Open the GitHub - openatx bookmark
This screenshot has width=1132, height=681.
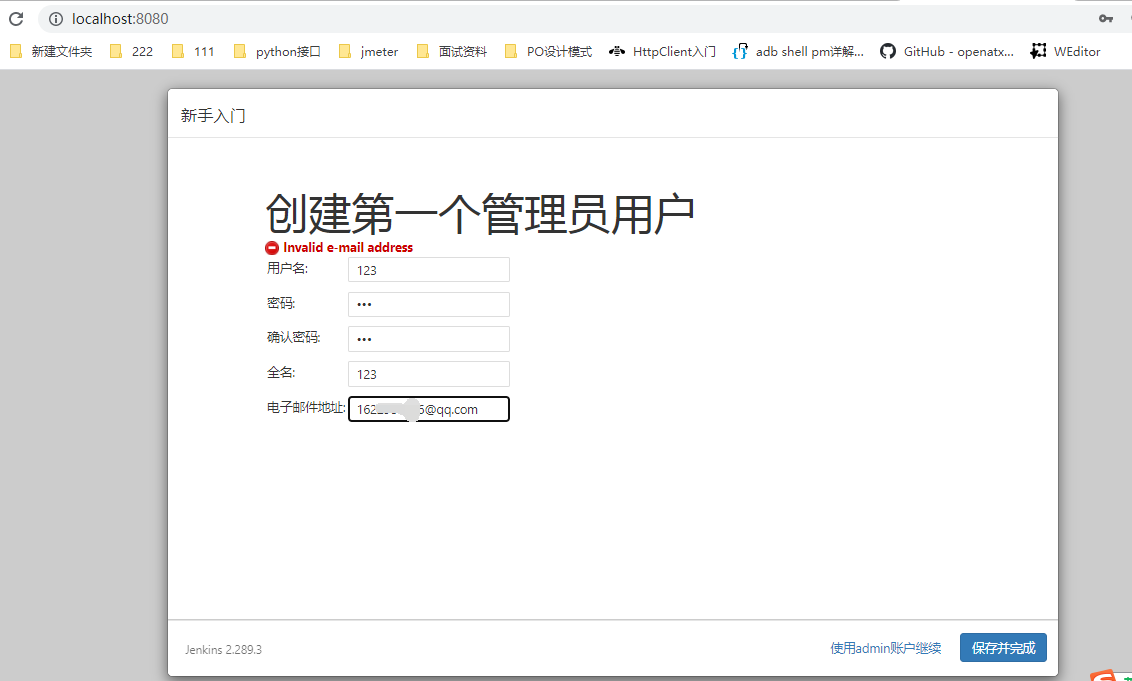click(x=946, y=51)
